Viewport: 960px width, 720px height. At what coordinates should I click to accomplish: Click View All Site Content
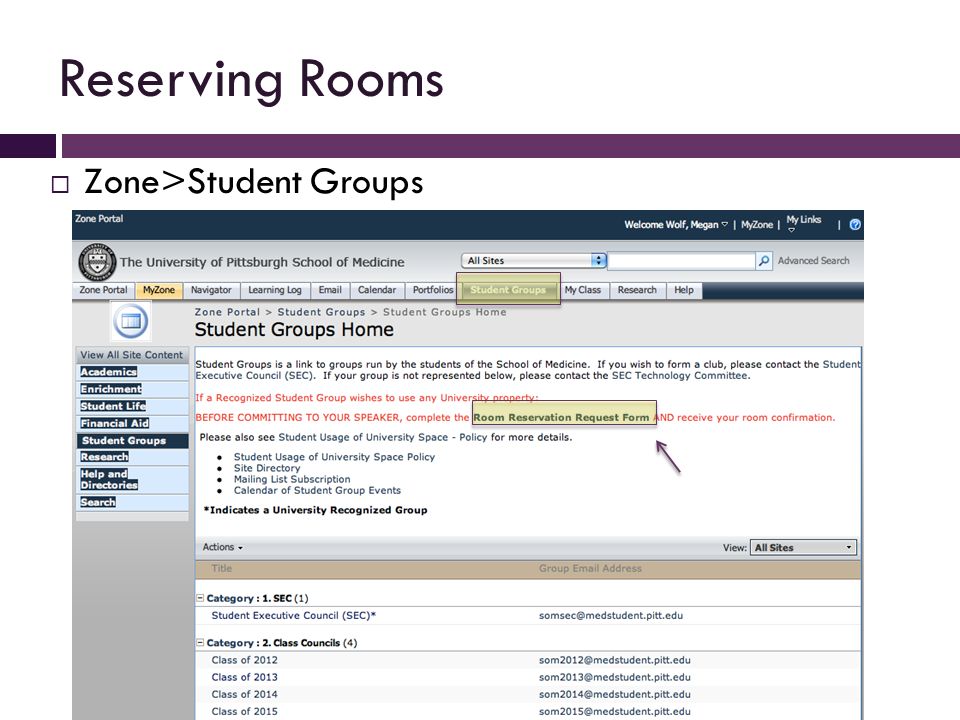[132, 355]
